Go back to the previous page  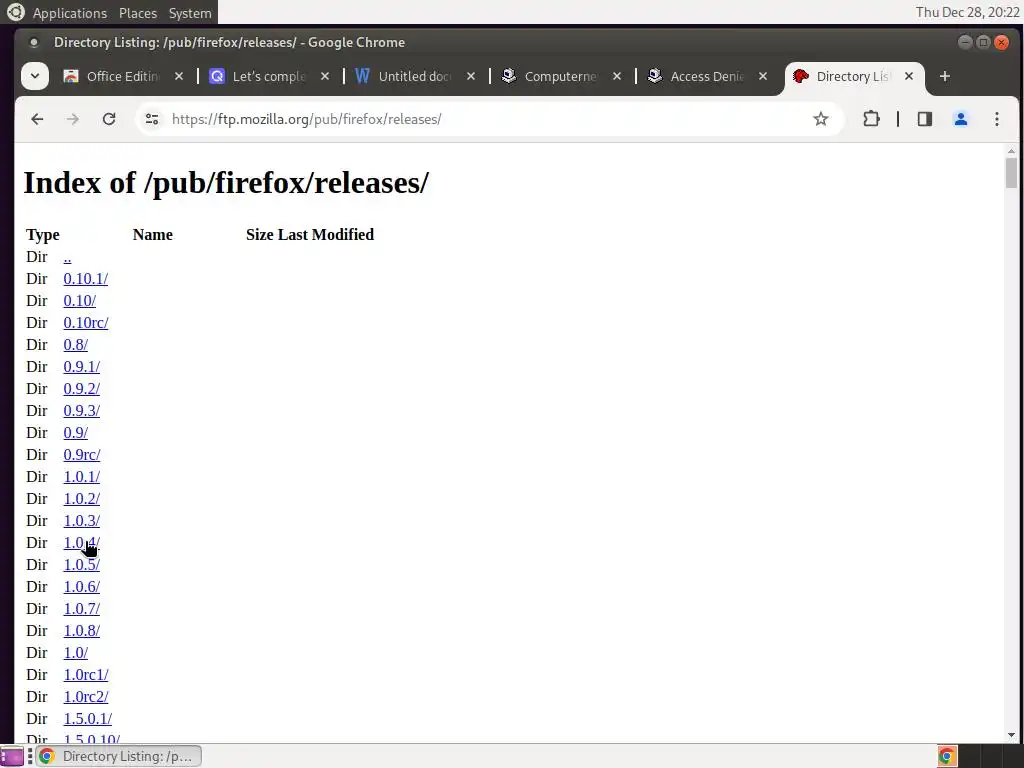tap(37, 119)
